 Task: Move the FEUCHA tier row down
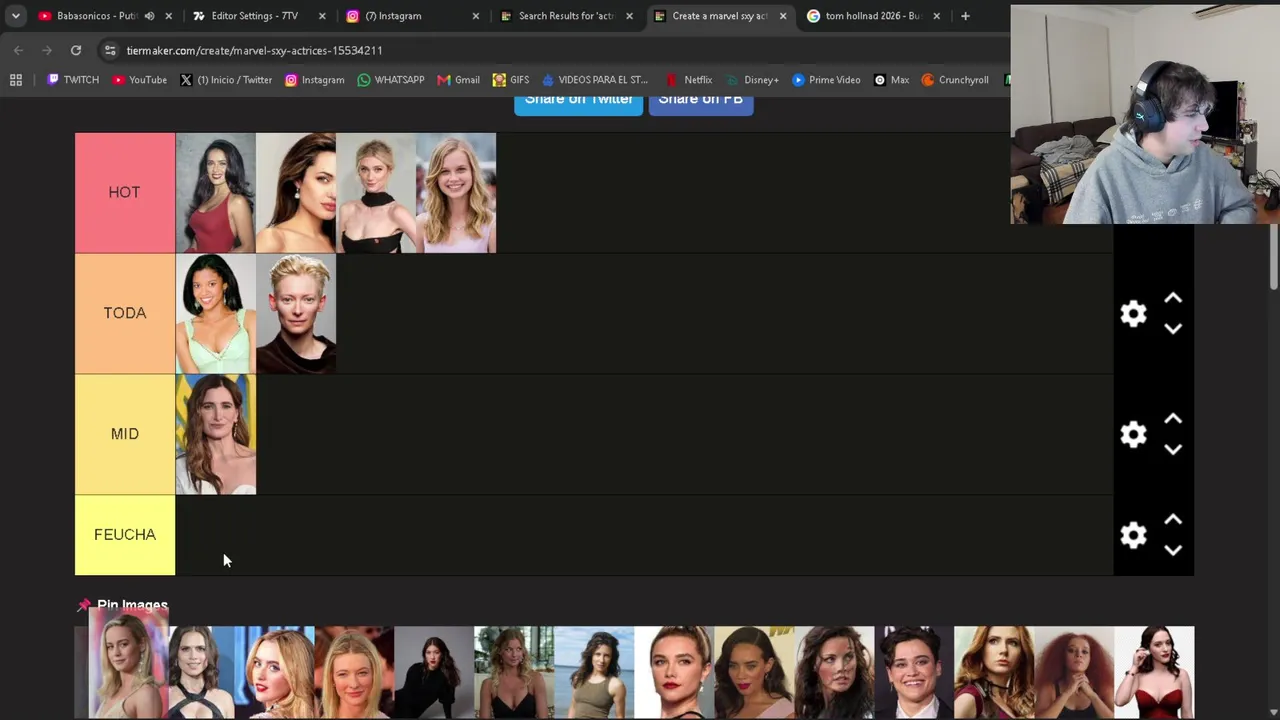tap(1173, 551)
